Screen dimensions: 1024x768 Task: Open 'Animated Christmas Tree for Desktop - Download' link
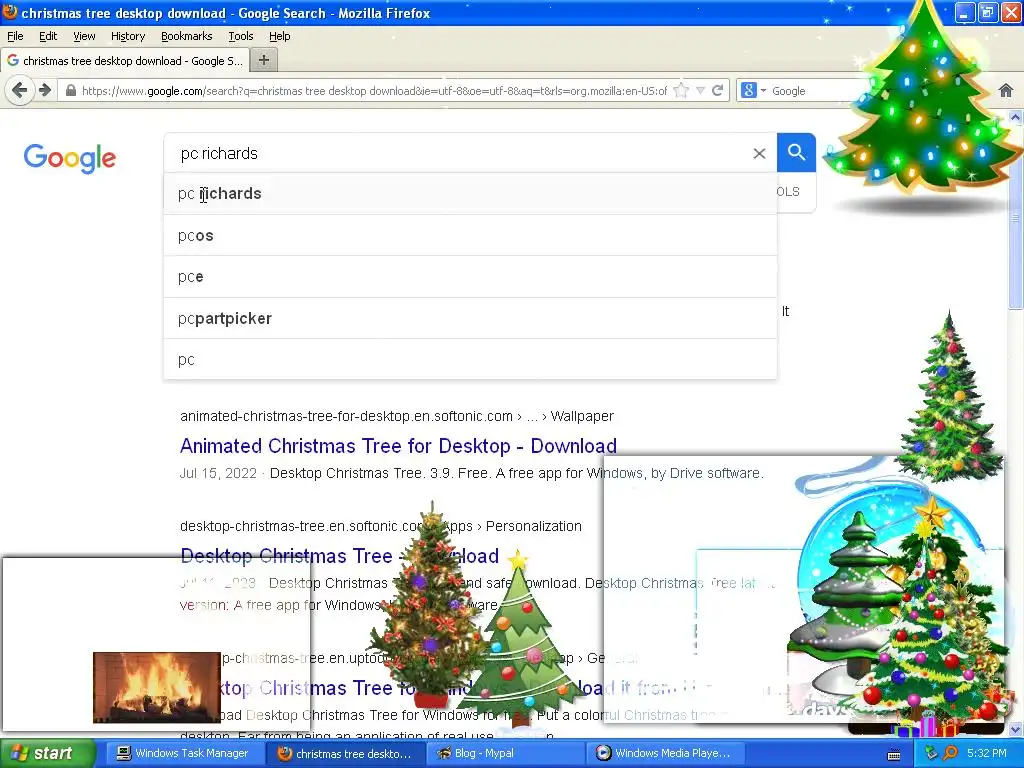398,446
